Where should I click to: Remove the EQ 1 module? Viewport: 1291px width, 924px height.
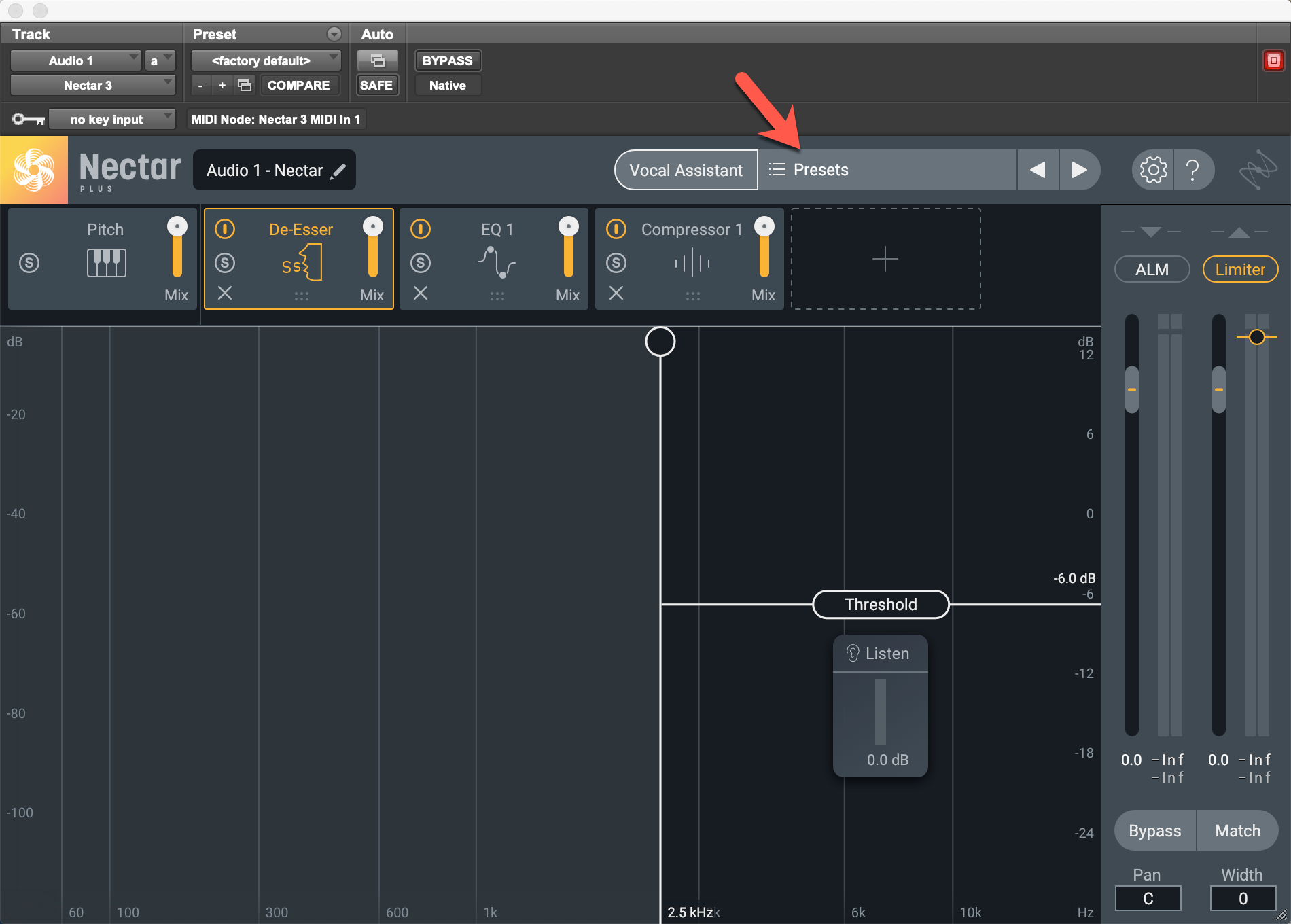421,293
